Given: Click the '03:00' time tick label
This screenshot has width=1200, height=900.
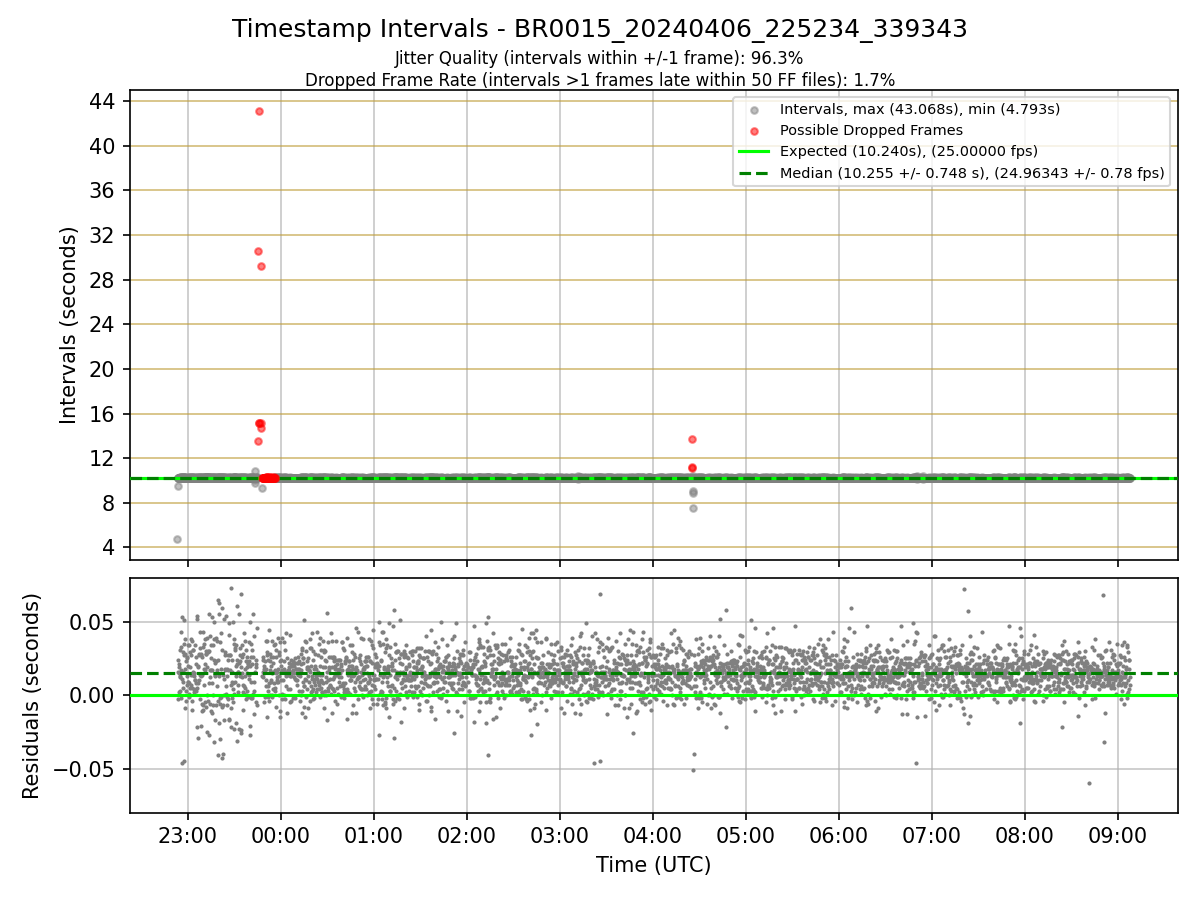Looking at the screenshot, I should click(559, 836).
